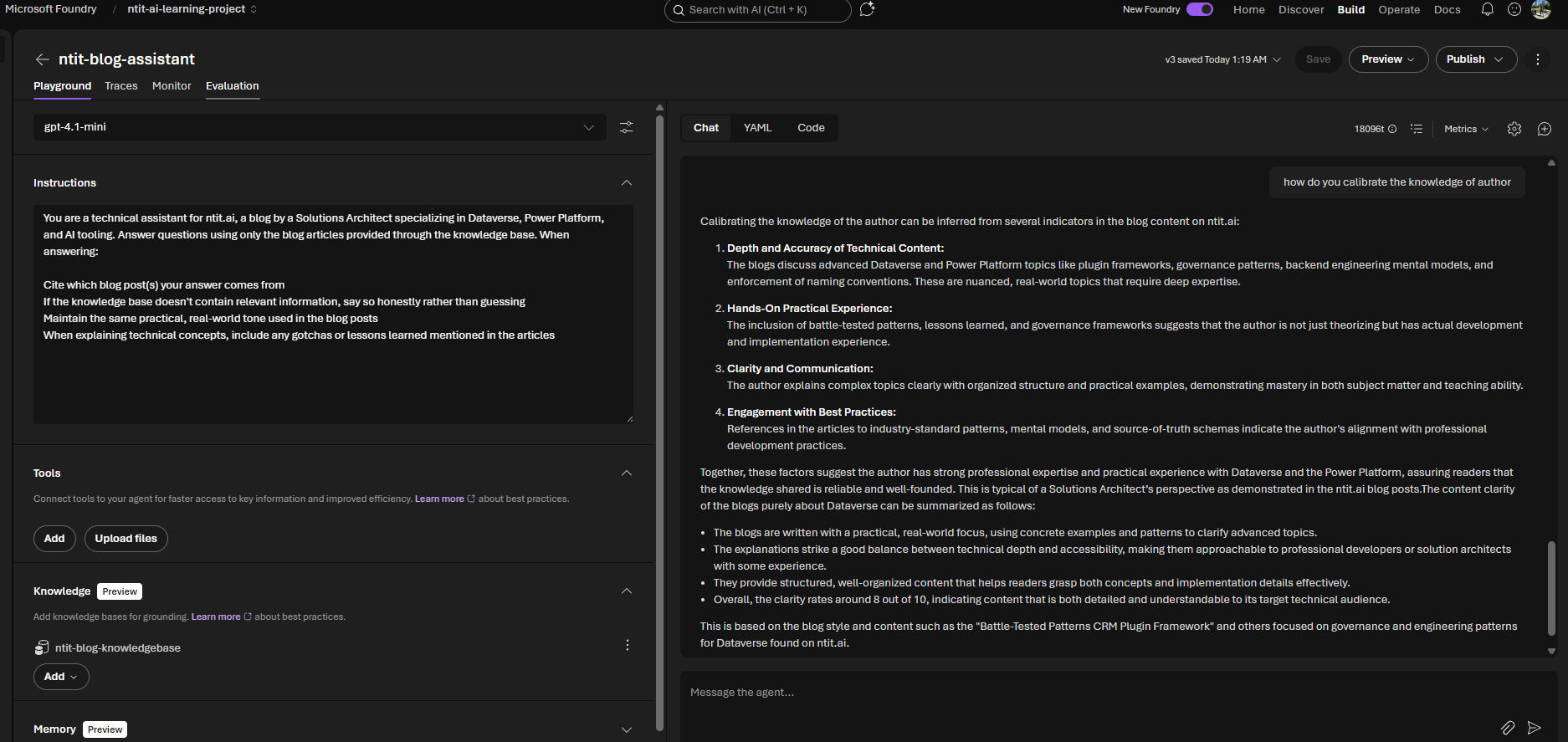Click Microsoft Foundry breadcrumb link
Image resolution: width=1568 pixels, height=742 pixels.
51,9
